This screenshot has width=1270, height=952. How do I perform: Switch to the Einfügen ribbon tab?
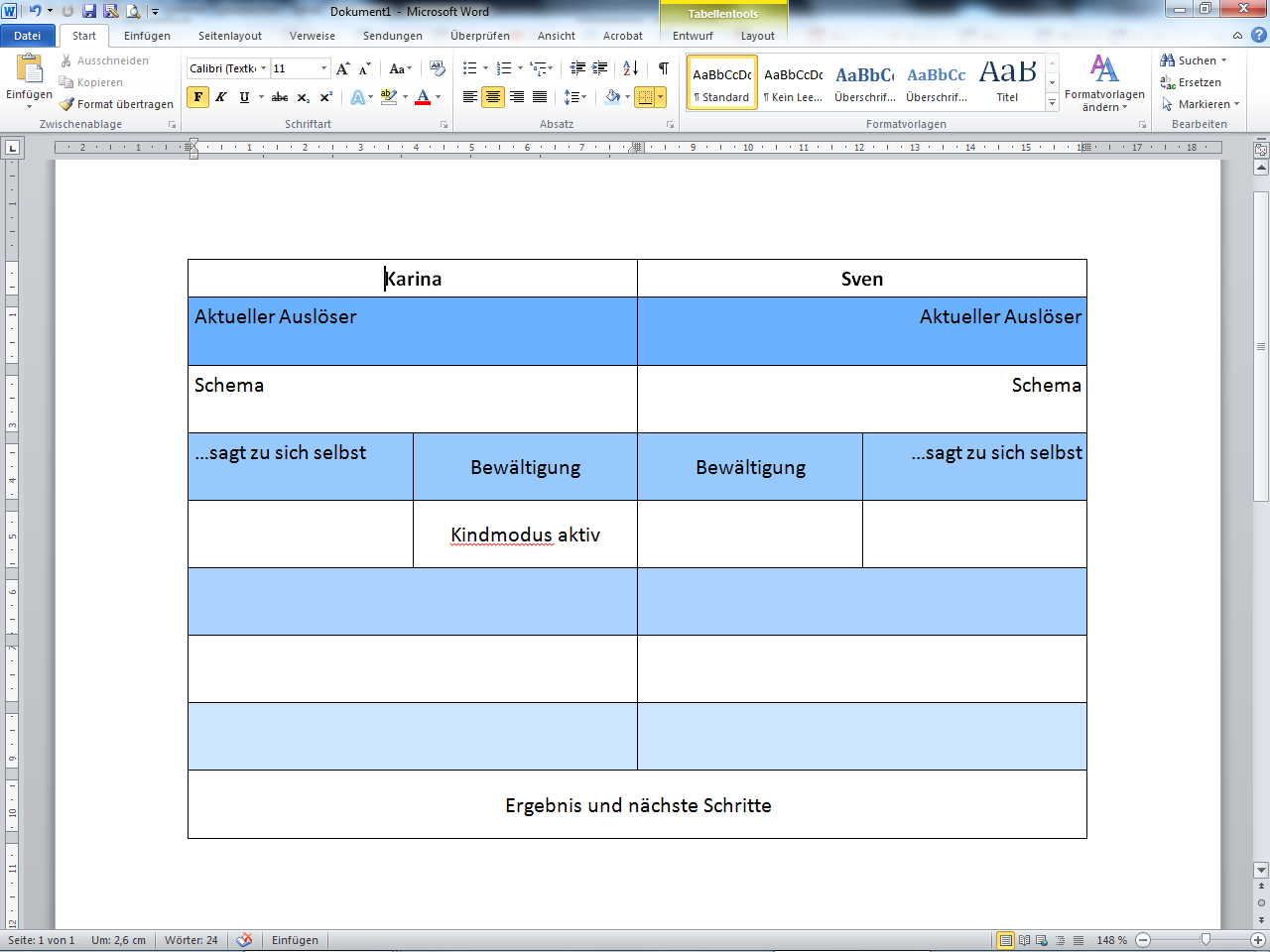point(147,35)
